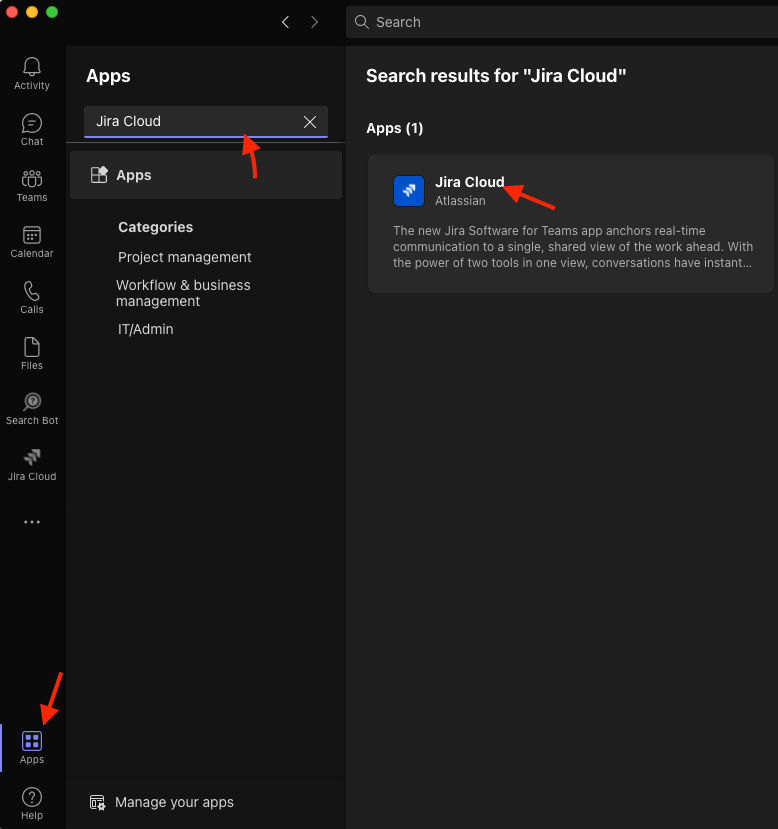778x829 pixels.
Task: Click the Jira Cloud app logo tile
Action: coord(408,190)
